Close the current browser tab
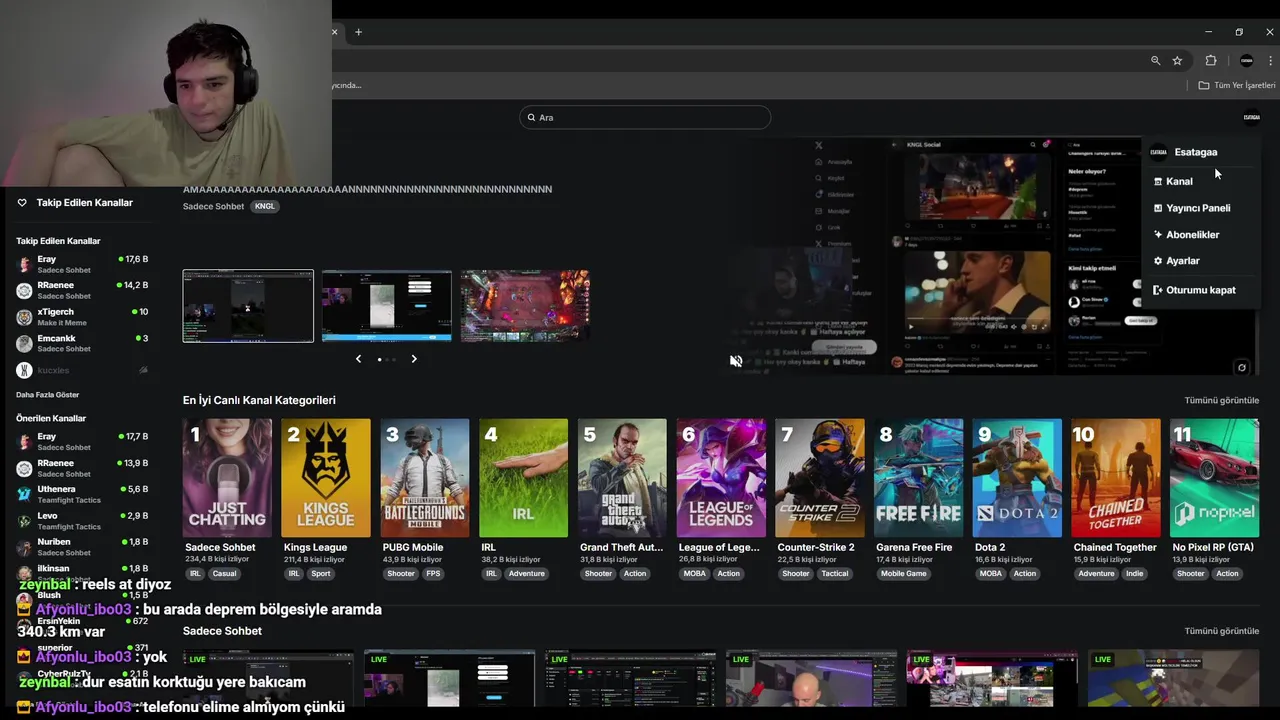 [335, 32]
